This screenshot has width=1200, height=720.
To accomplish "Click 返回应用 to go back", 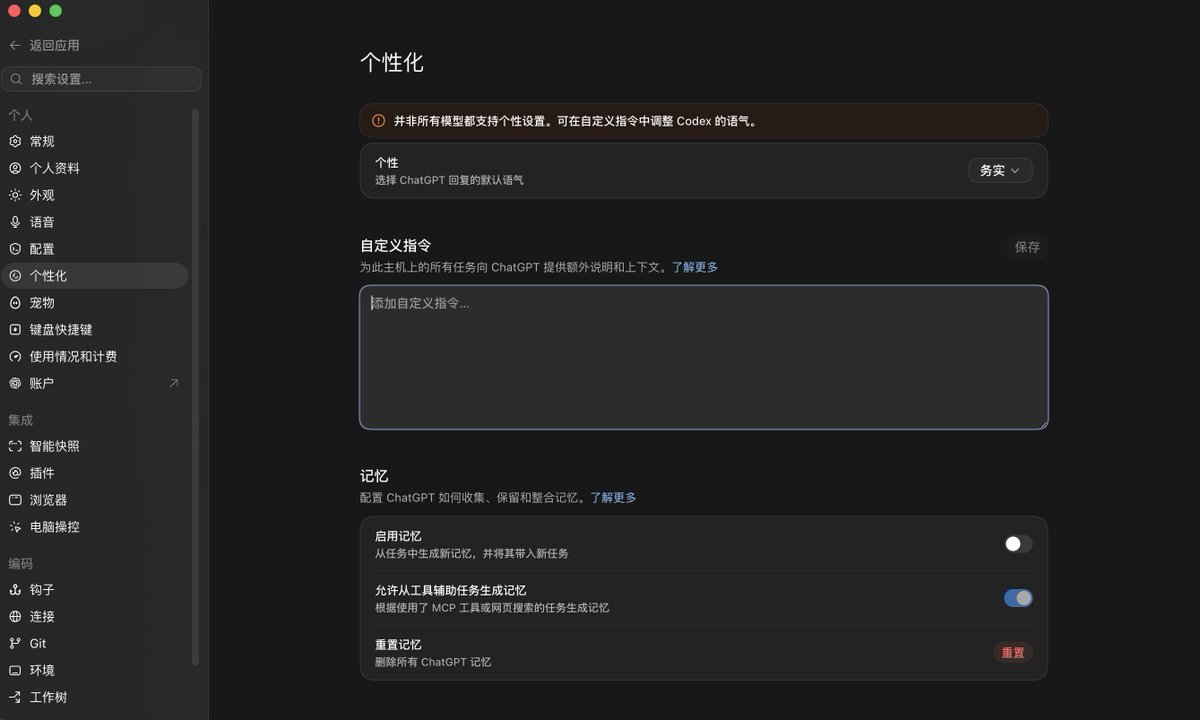I will tap(44, 45).
